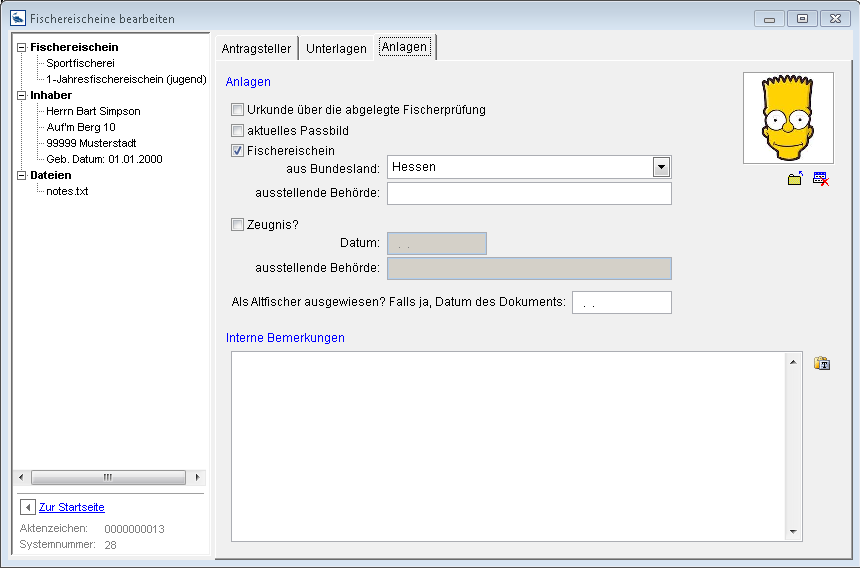Click the load photo folder icon
The width and height of the screenshot is (860, 568).
pyautogui.click(x=795, y=179)
